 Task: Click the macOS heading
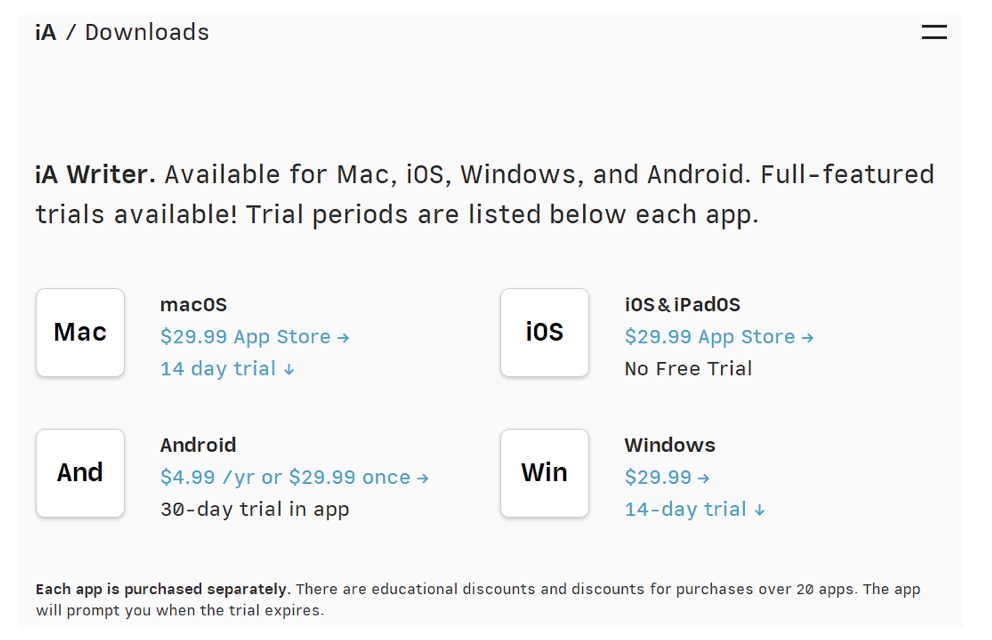click(x=193, y=305)
